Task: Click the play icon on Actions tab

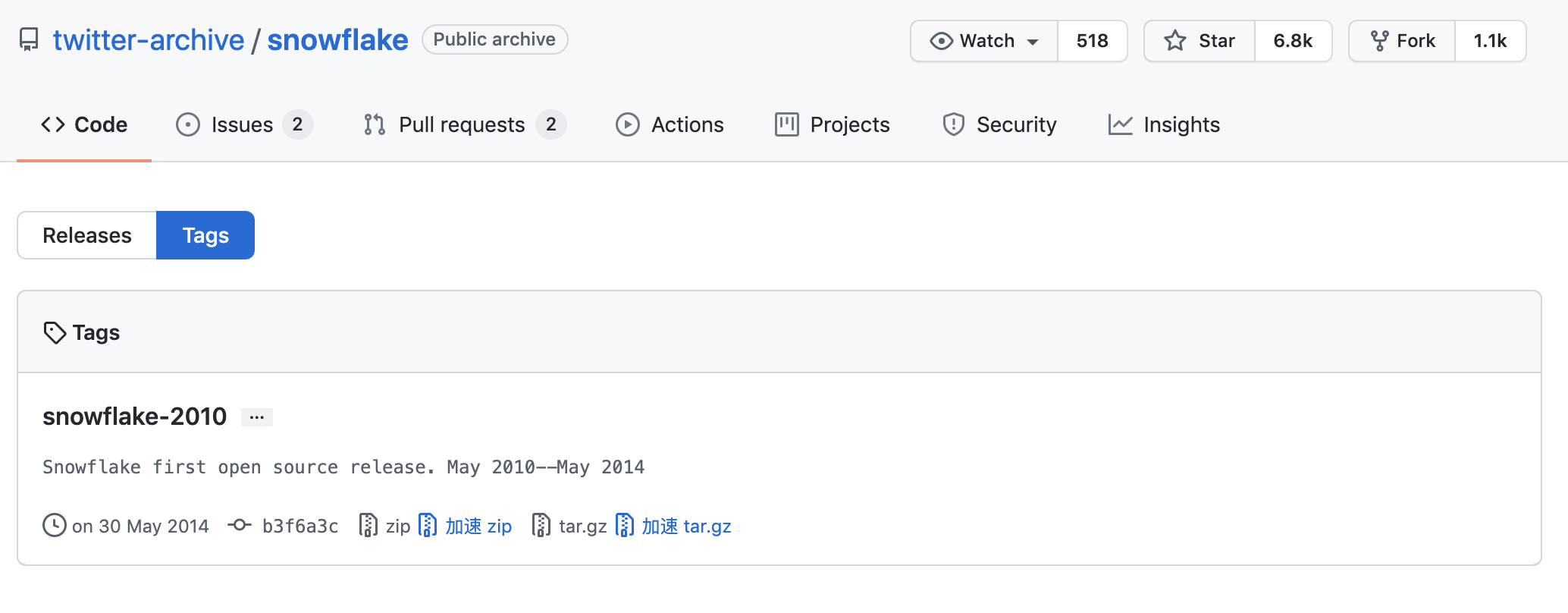Action: [627, 124]
